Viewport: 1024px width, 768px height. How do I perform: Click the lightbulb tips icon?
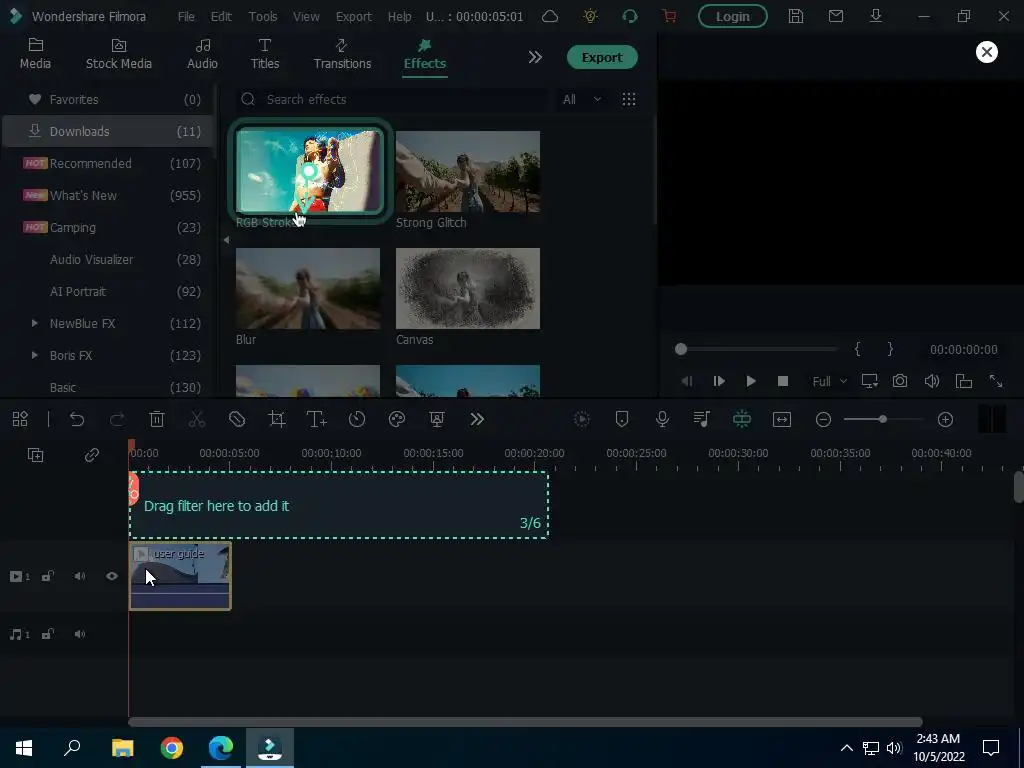point(590,16)
